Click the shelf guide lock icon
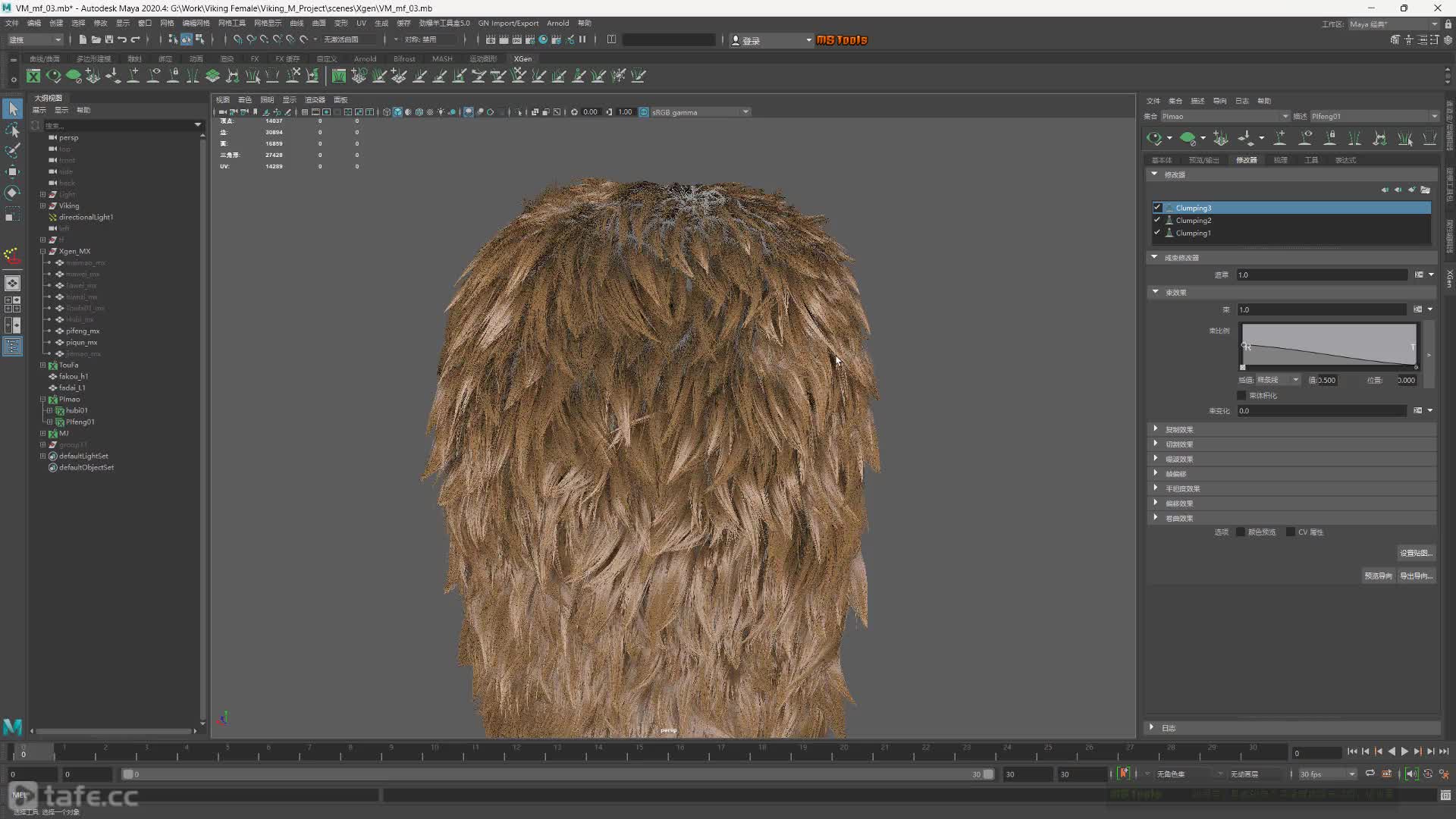 coord(174,76)
